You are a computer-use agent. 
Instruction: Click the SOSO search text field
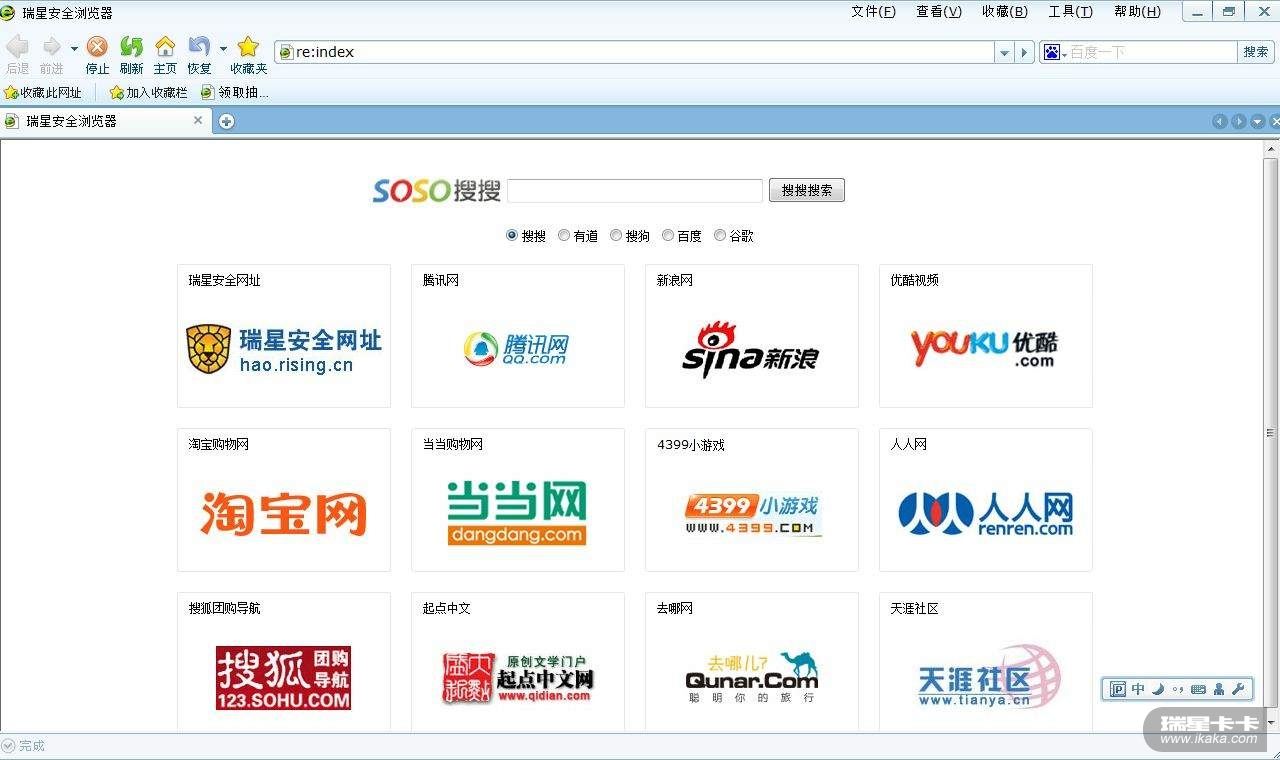pos(635,190)
